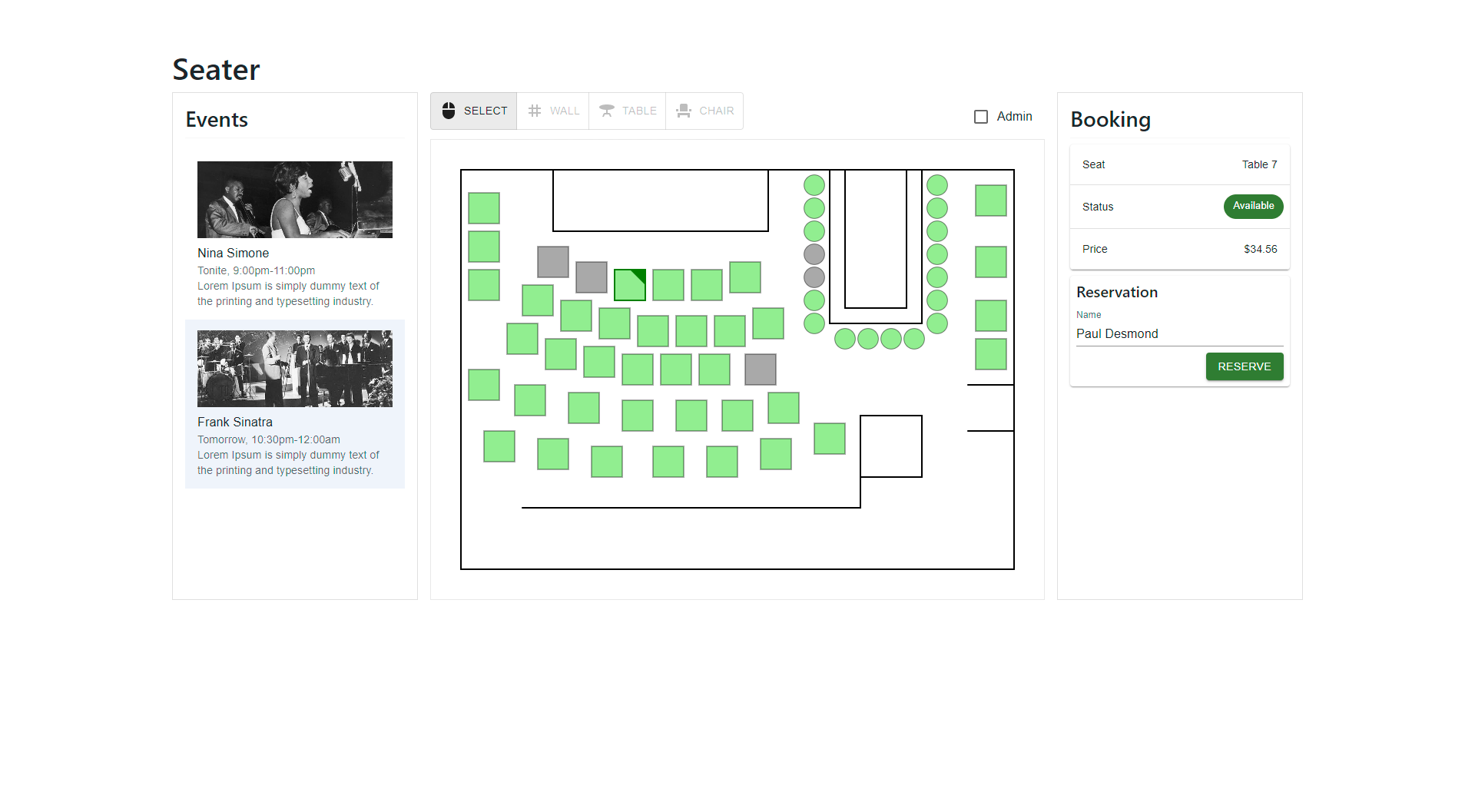This screenshot has height=812, width=1475.
Task: Click the leftmost round seat below the bar
Action: 845,339
